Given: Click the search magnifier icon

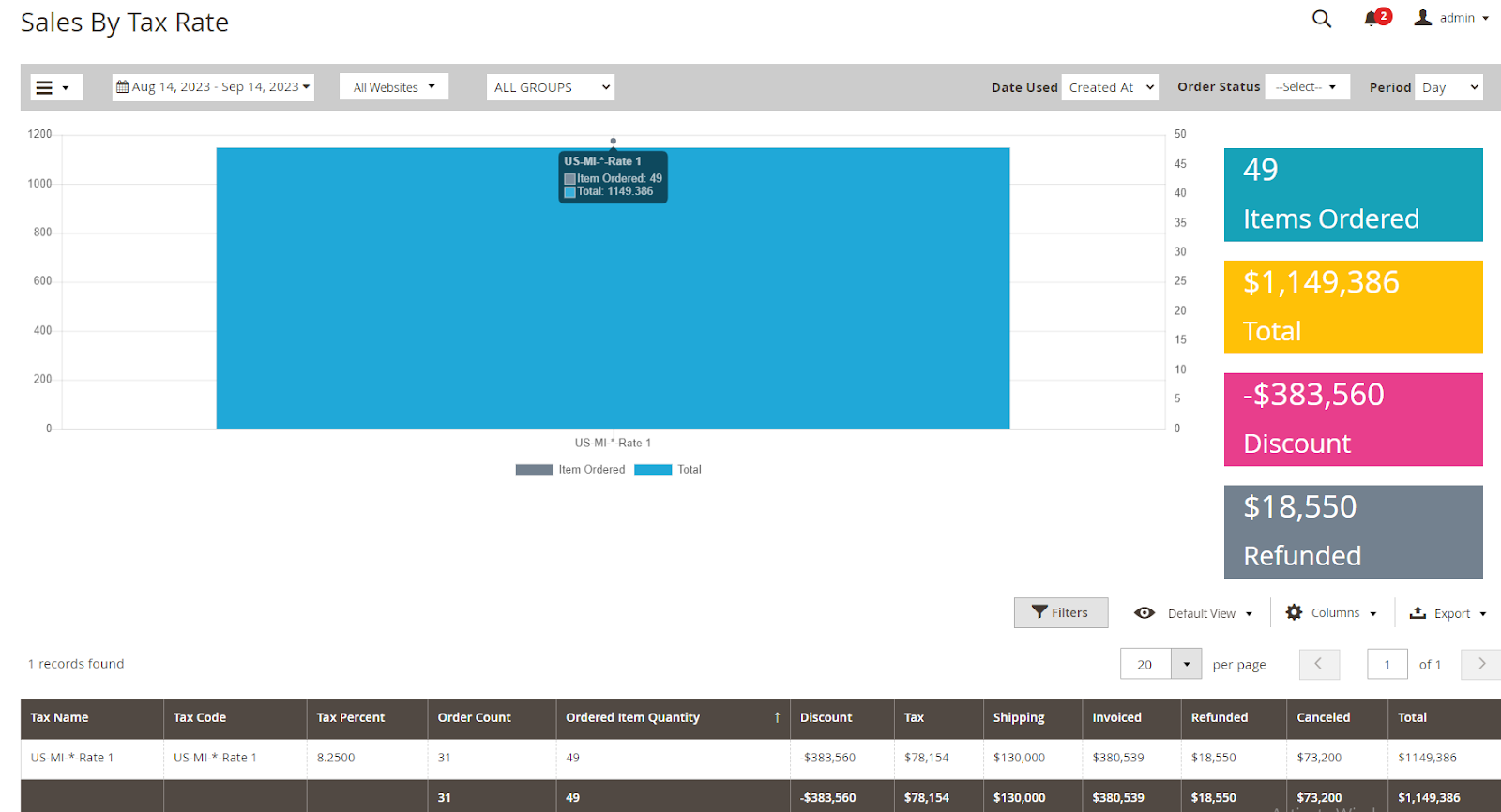Looking at the screenshot, I should [1321, 19].
